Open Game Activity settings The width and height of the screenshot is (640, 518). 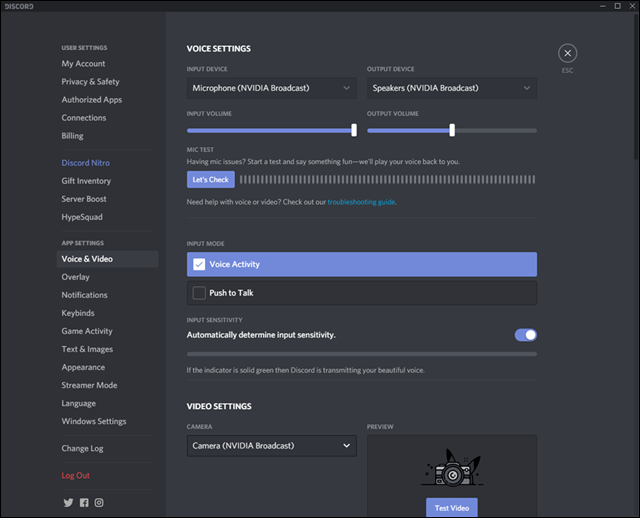click(x=87, y=331)
